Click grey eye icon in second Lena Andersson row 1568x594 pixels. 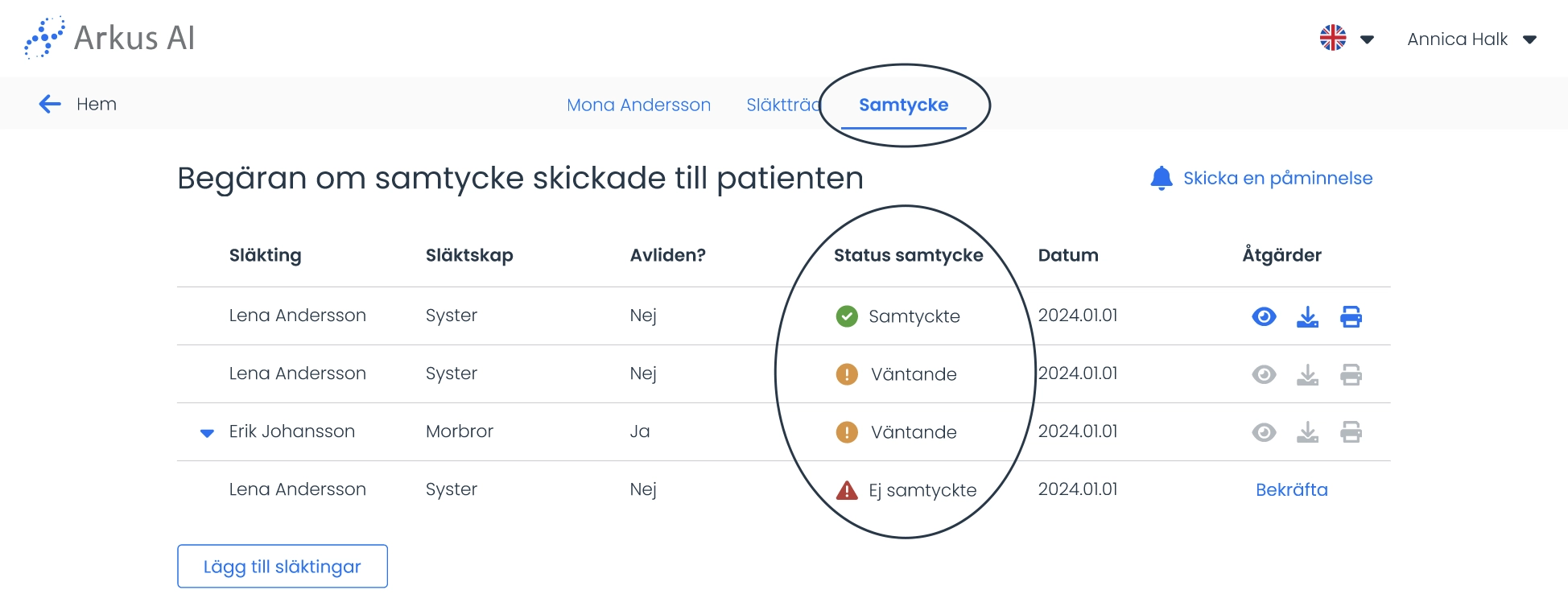coord(1264,375)
